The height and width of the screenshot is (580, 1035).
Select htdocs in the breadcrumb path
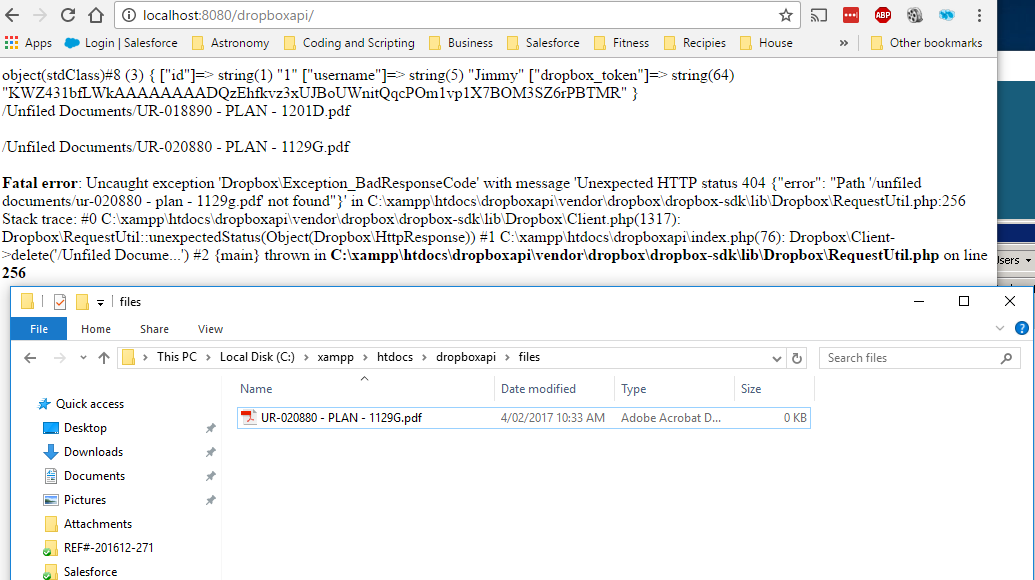point(395,357)
